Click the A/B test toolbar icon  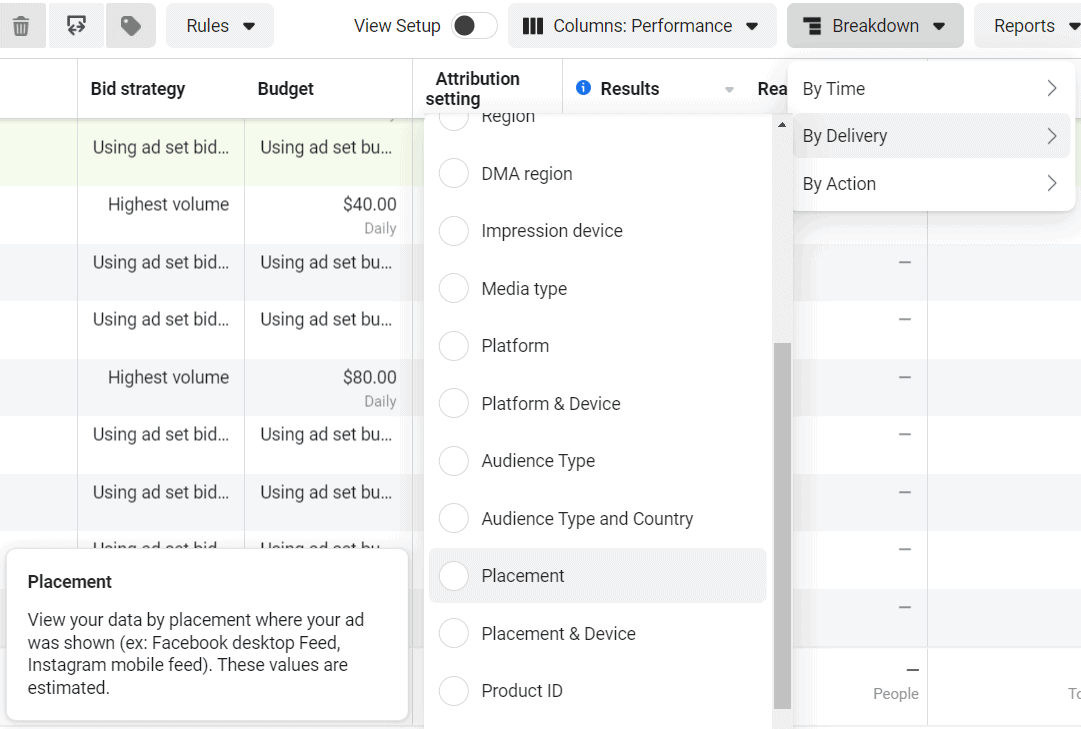(76, 25)
